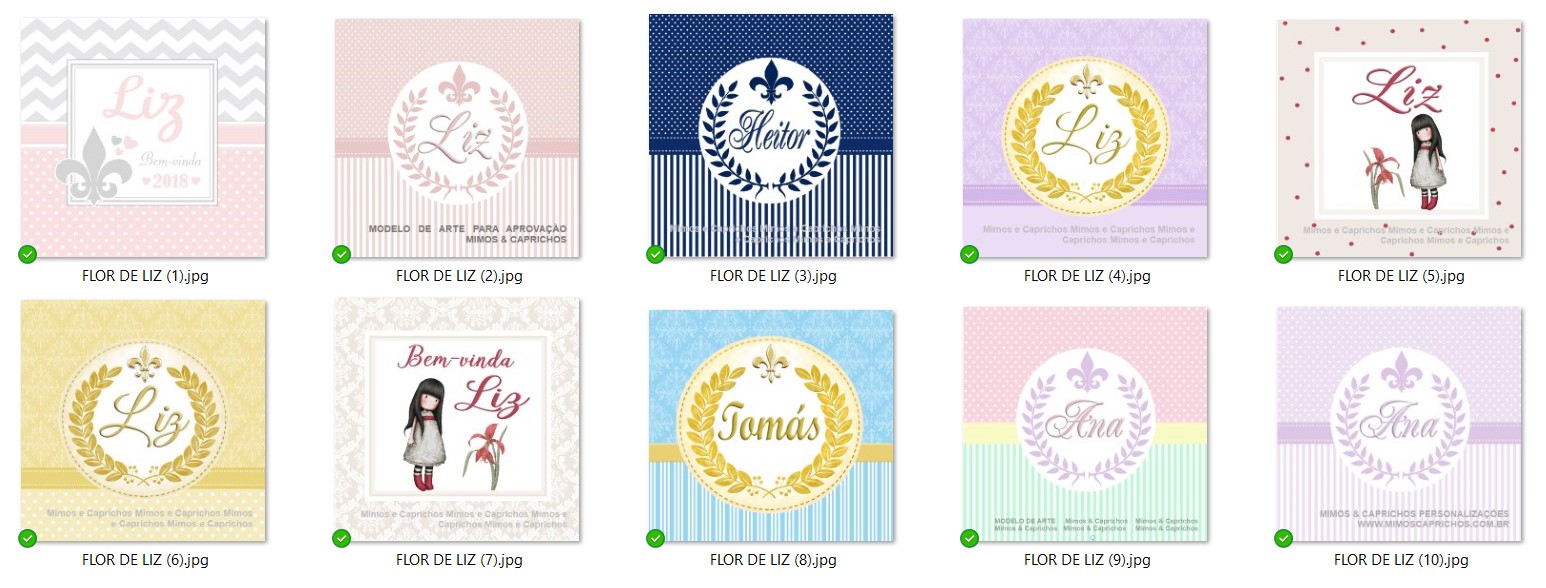Click the file name label FLOR DE LIZ (2).jpg

(459, 276)
